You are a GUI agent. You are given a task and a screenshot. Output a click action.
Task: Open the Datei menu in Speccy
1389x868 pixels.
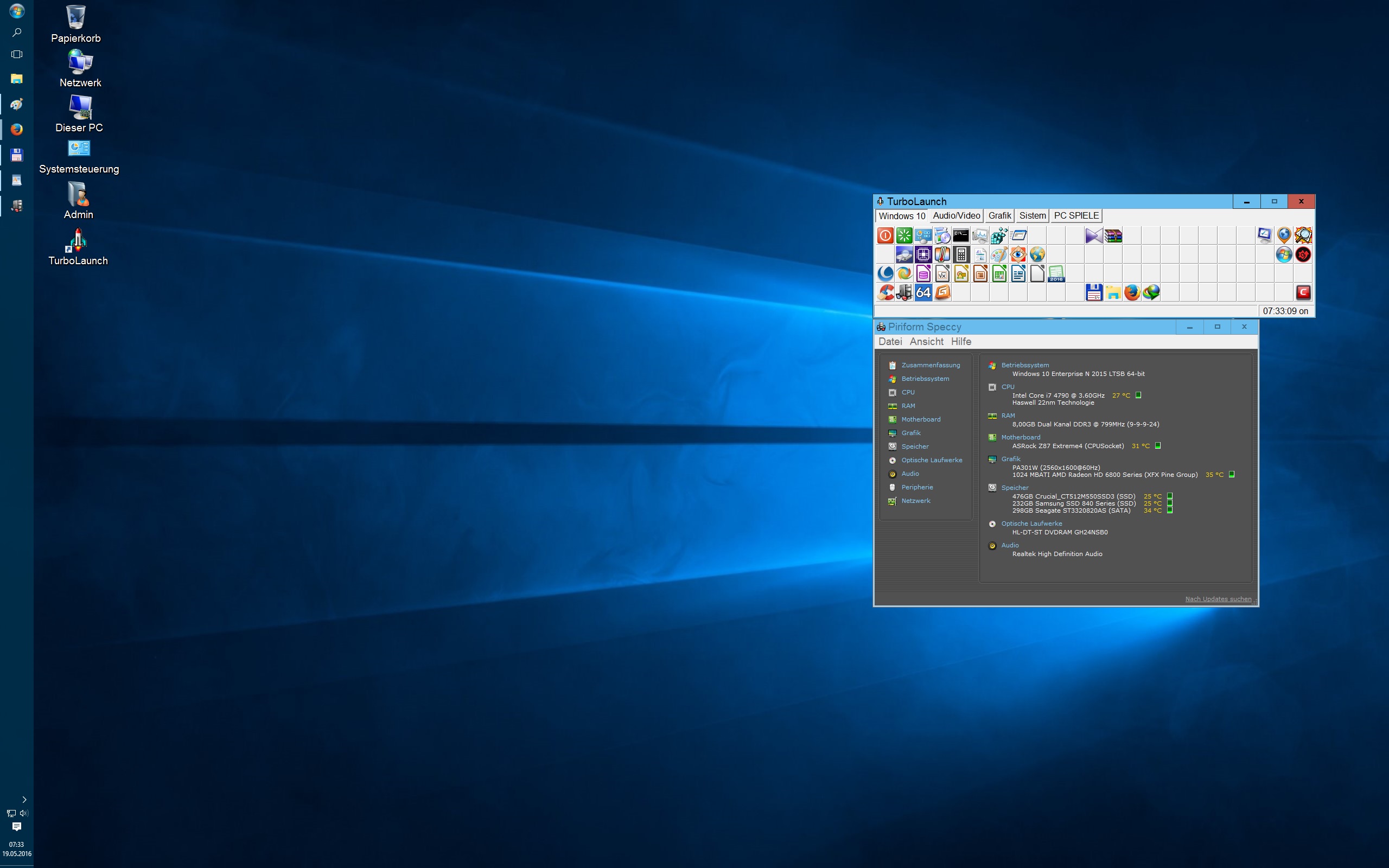(890, 342)
